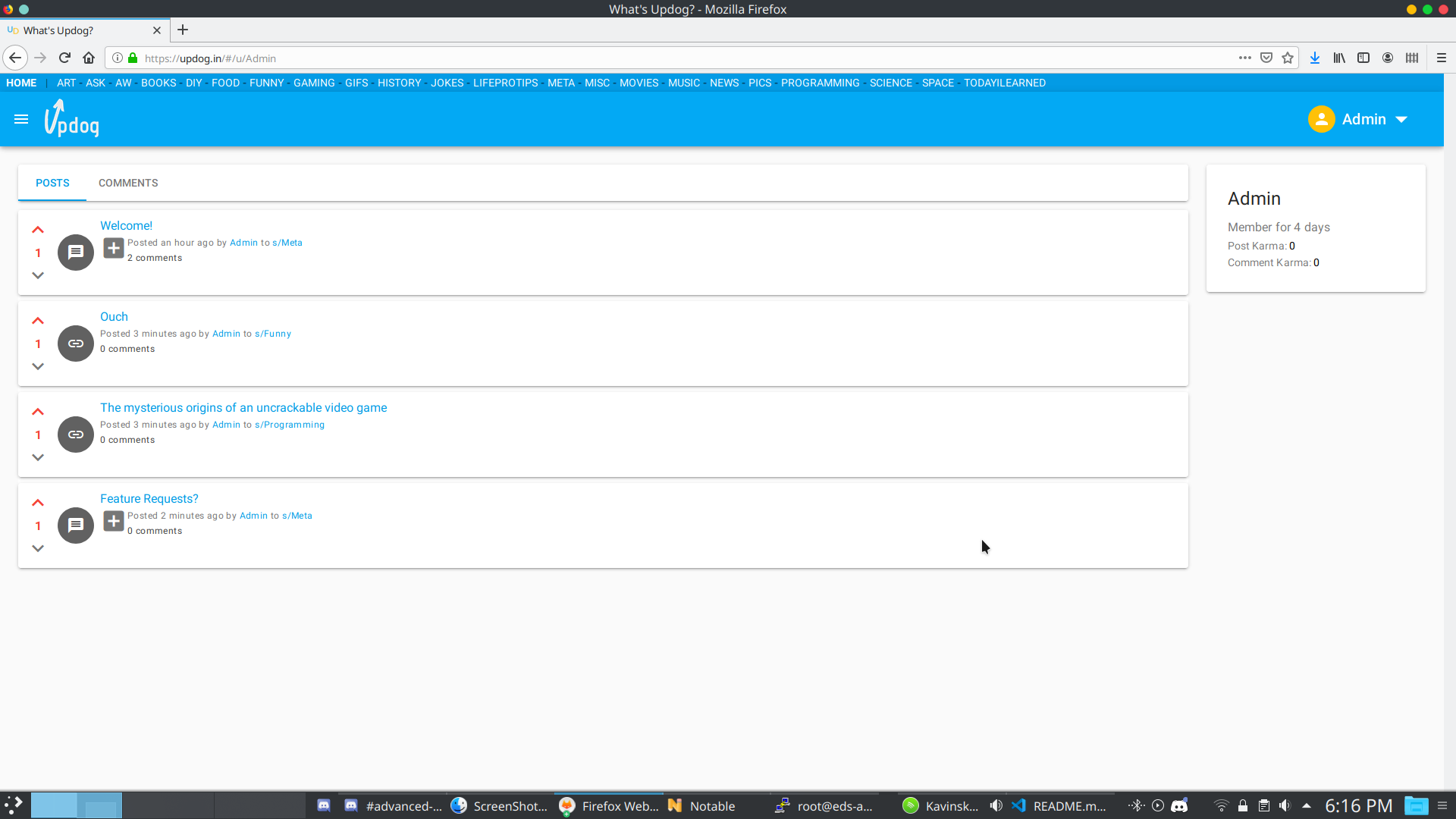Open the hamburger navigation menu
This screenshot has width=1456, height=819.
[21, 119]
